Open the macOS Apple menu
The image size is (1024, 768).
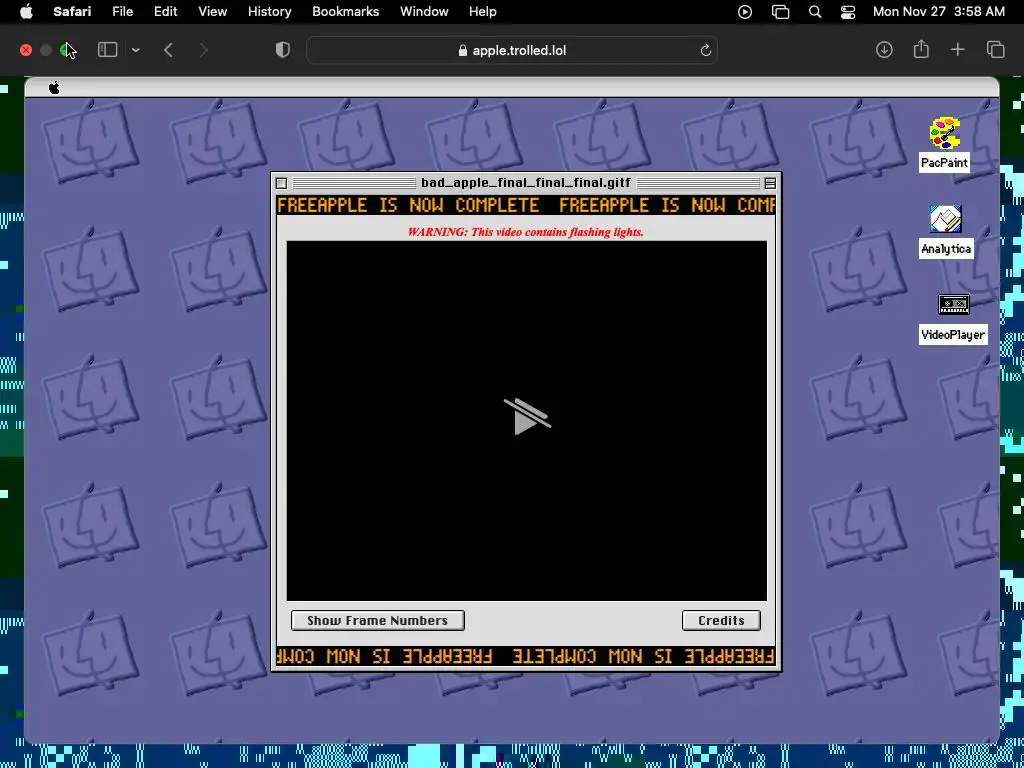click(26, 12)
